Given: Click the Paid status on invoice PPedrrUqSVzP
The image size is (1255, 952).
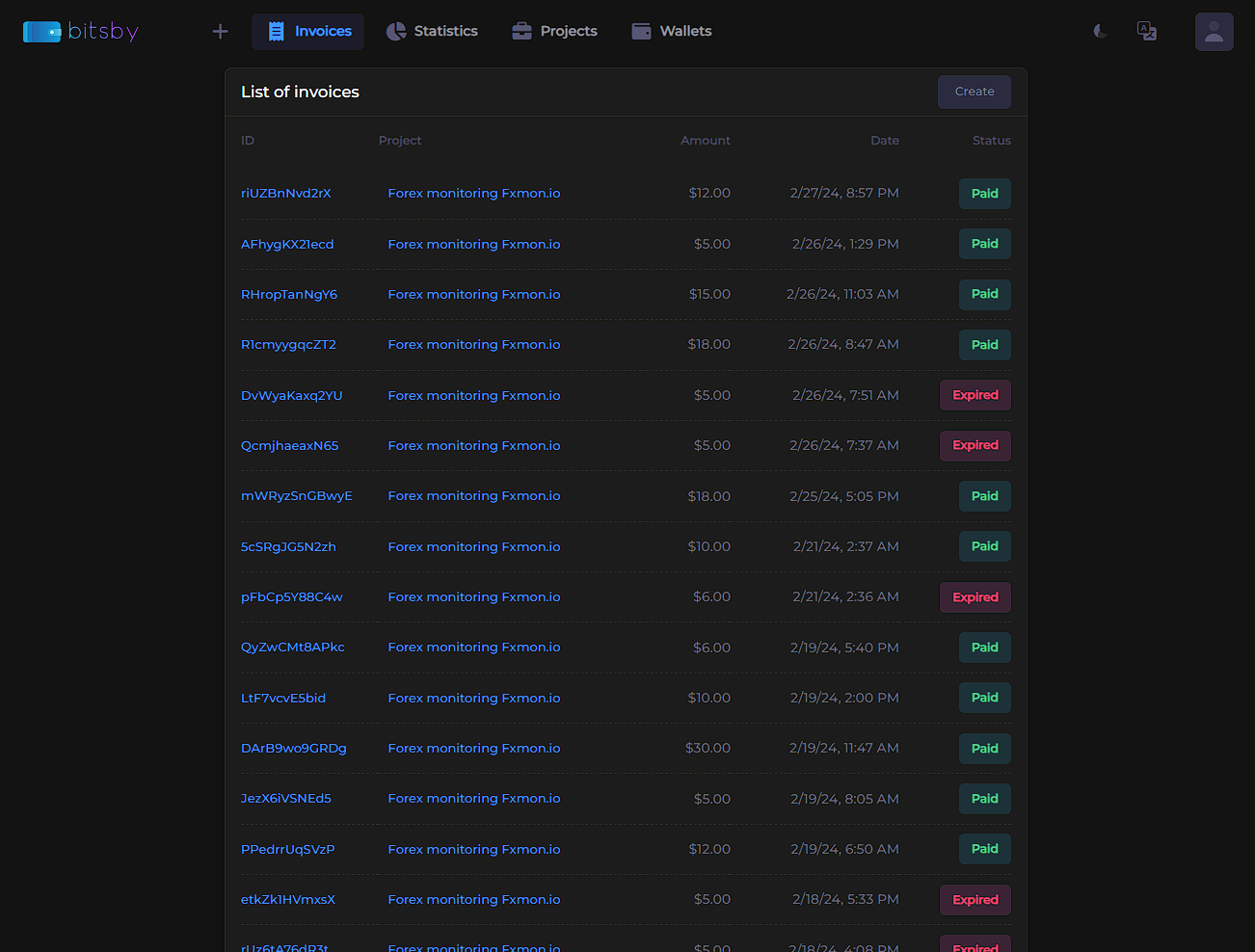Looking at the screenshot, I should point(984,849).
